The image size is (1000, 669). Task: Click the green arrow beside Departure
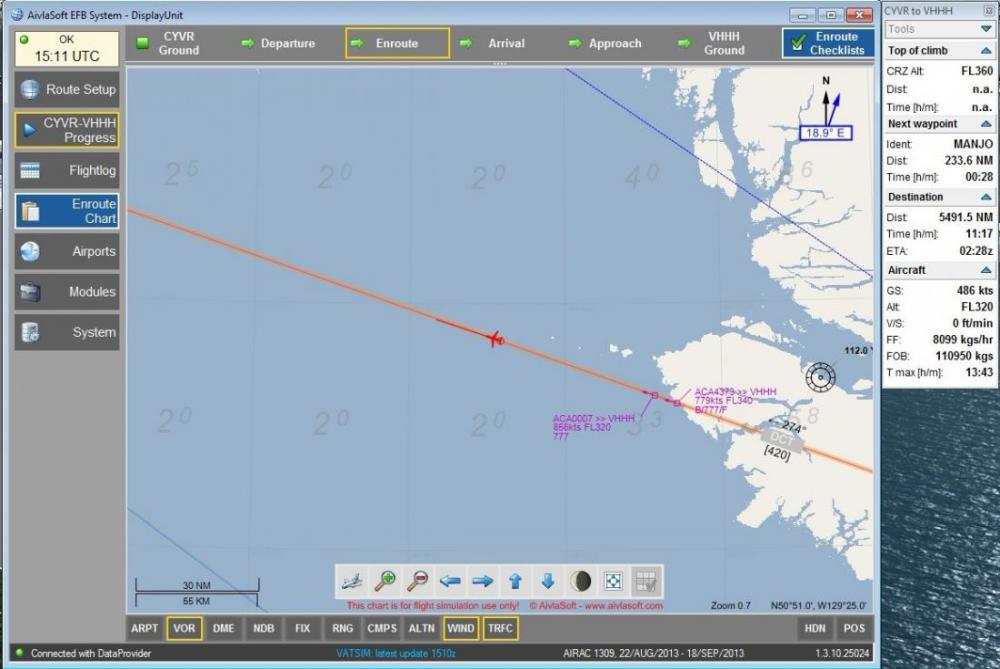coord(247,43)
